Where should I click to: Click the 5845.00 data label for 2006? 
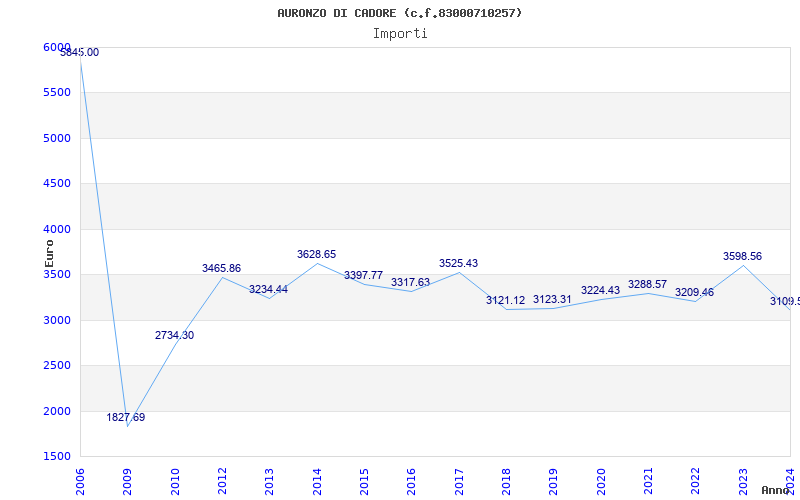point(80,52)
